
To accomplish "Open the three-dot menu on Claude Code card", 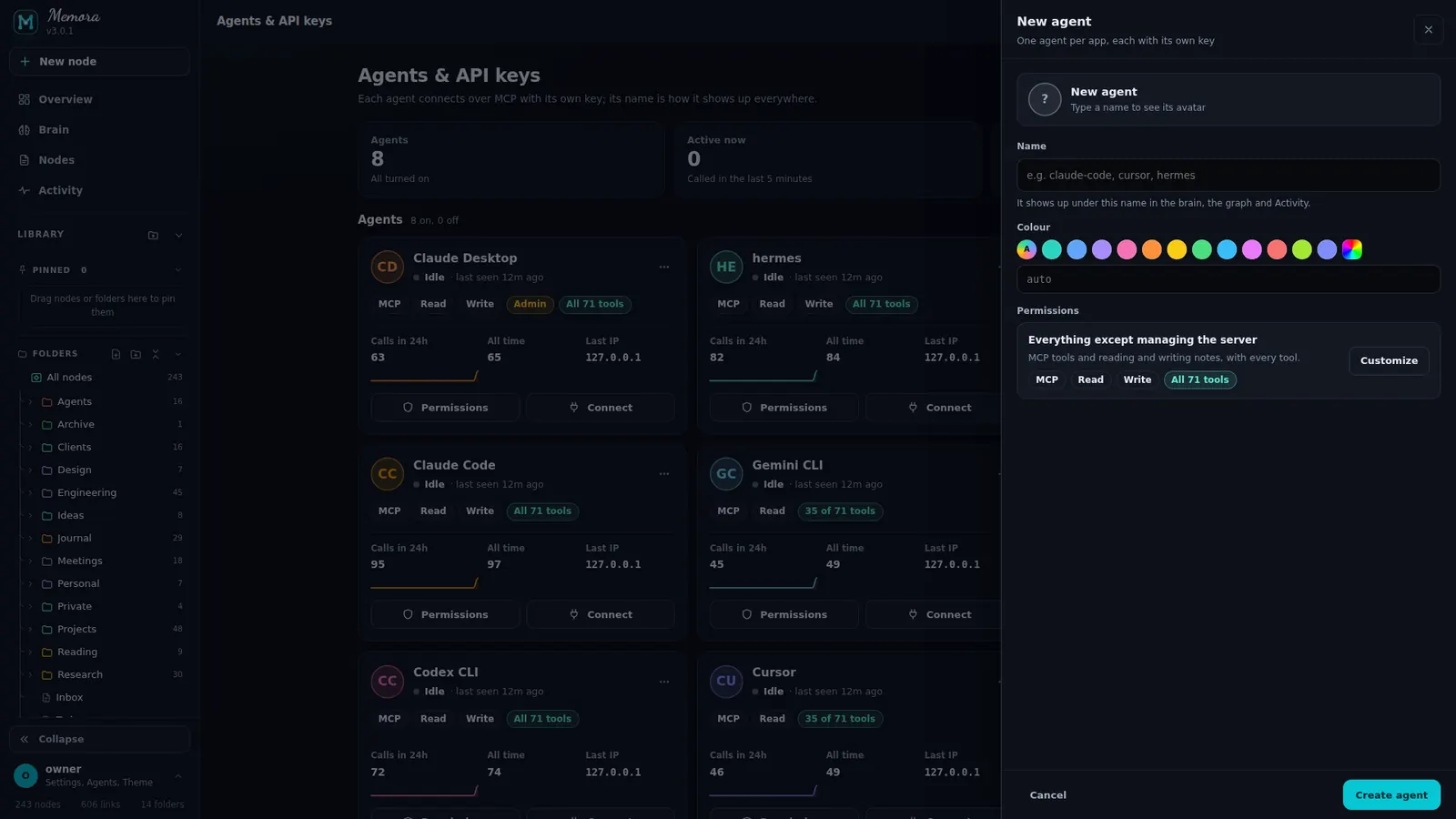I will [664, 473].
